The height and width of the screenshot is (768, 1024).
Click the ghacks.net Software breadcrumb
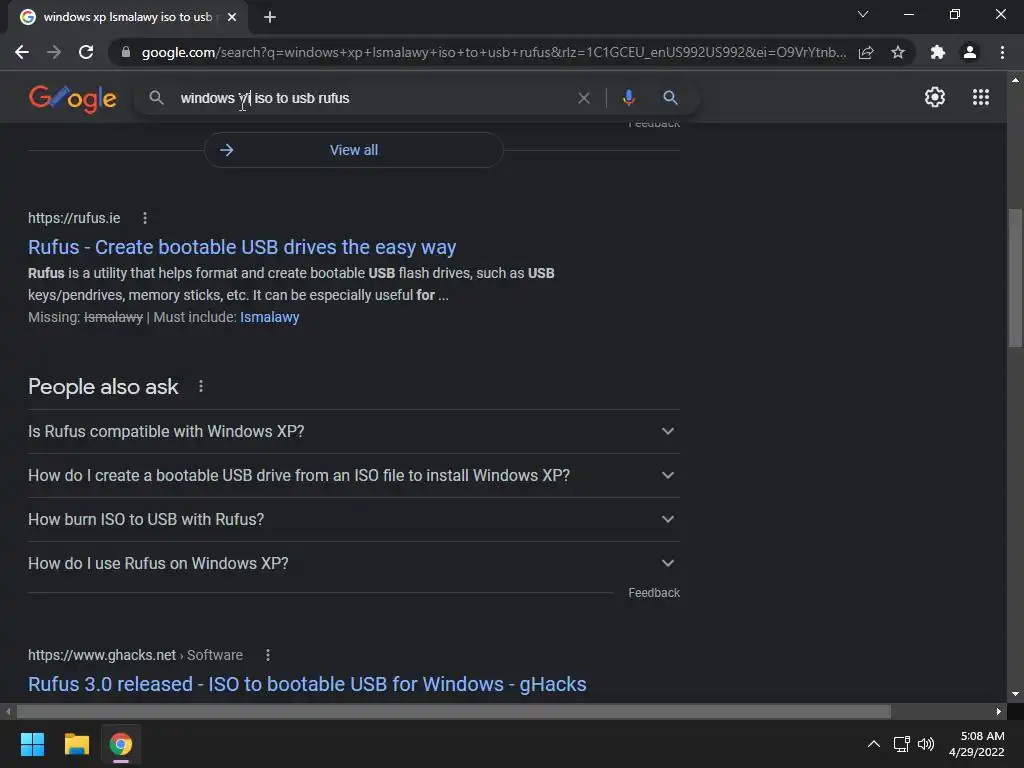pyautogui.click(x=135, y=655)
